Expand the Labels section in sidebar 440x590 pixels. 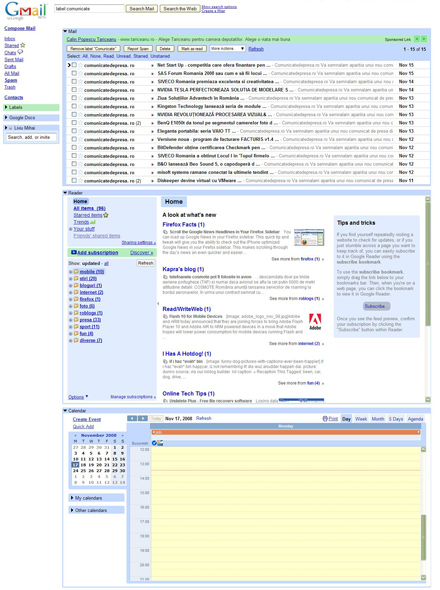(x=6, y=107)
